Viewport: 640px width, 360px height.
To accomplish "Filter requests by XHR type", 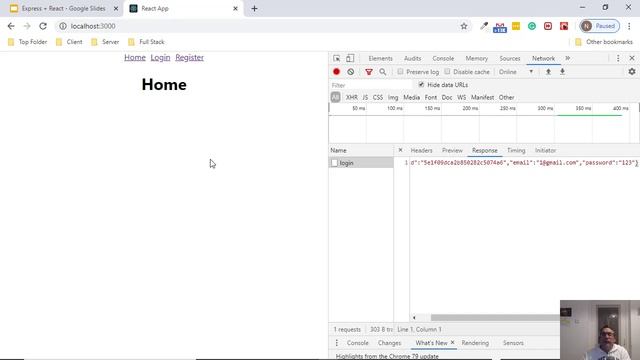I will point(351,98).
